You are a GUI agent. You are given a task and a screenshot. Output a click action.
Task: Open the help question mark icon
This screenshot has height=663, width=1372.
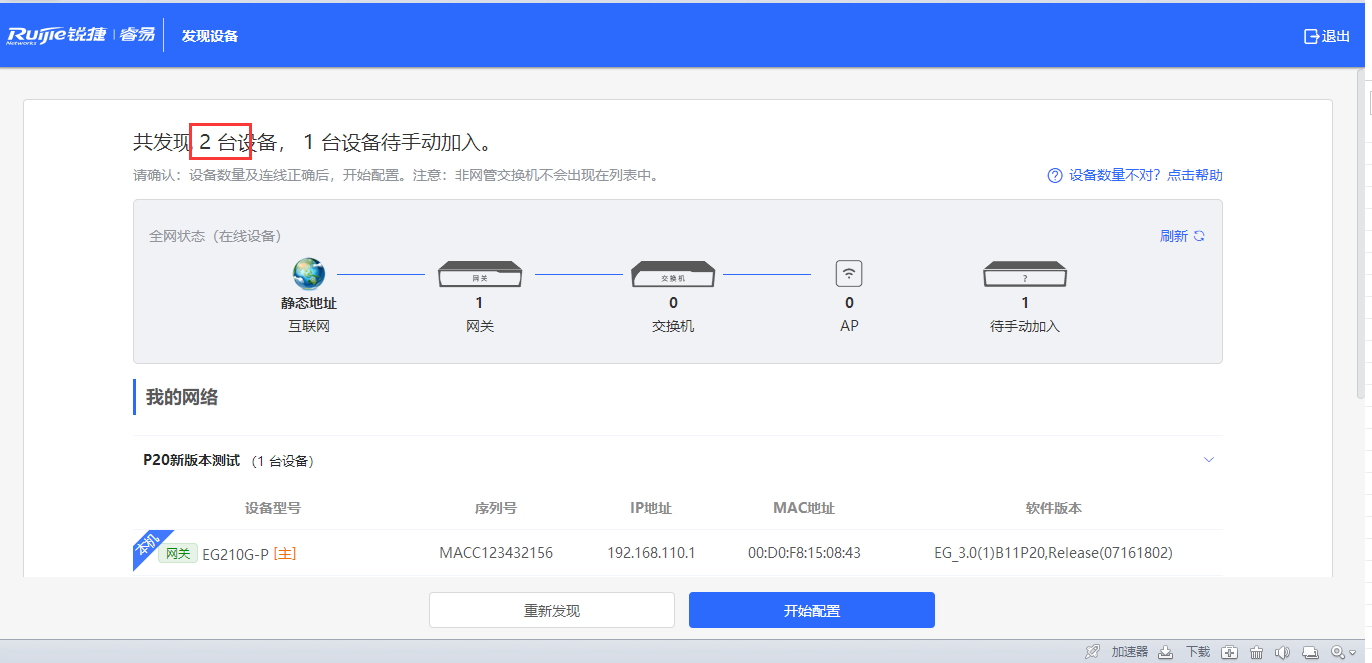tap(1054, 175)
